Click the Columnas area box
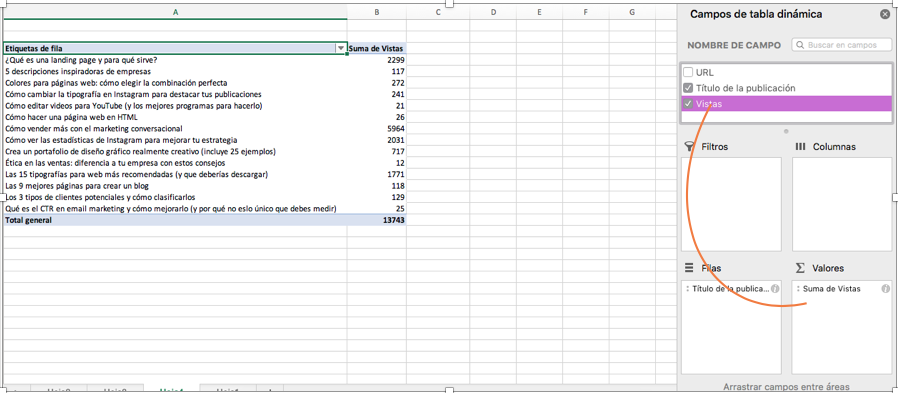 pos(842,204)
